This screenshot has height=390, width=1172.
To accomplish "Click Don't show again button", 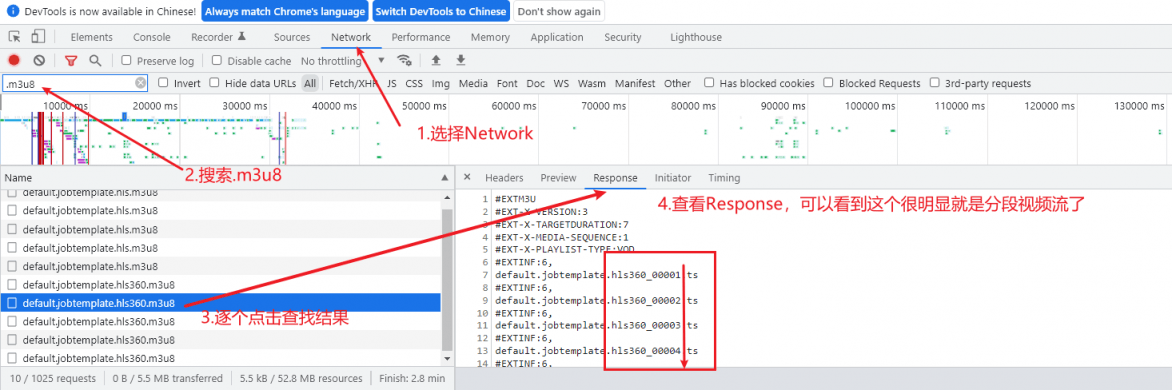I will pyautogui.click(x=558, y=12).
